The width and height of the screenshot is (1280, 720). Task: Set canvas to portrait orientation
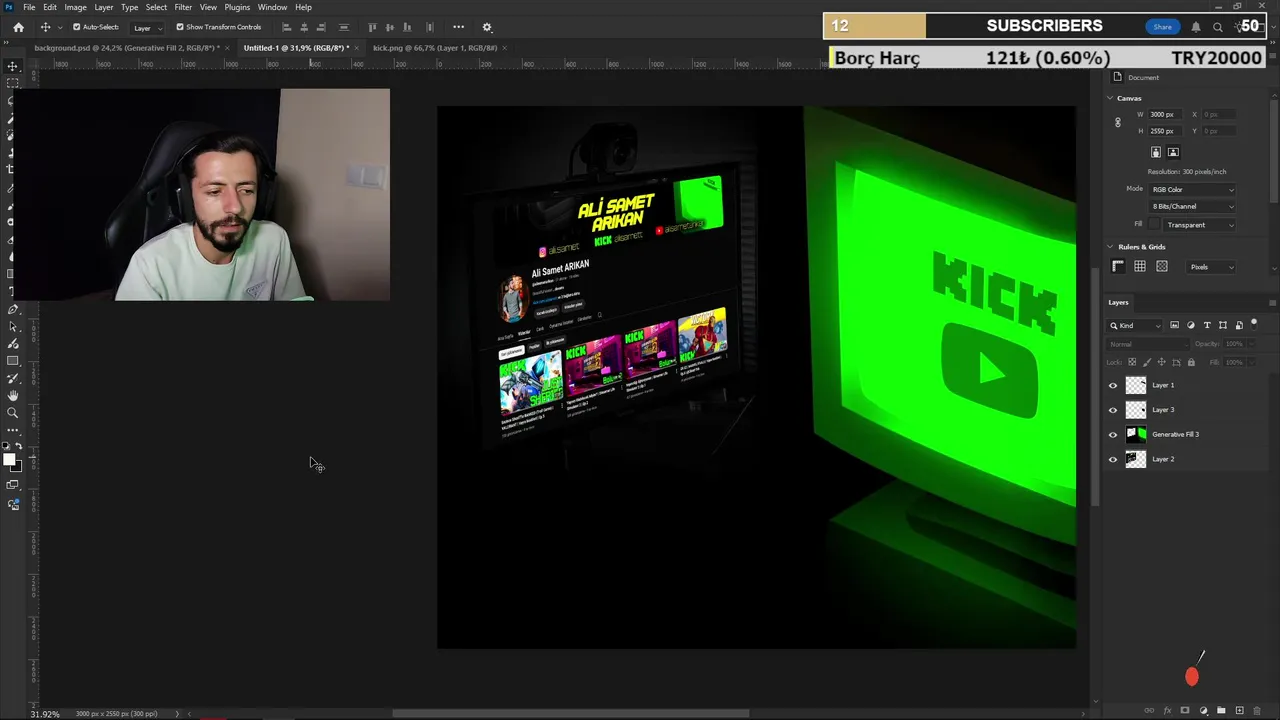[x=1156, y=152]
